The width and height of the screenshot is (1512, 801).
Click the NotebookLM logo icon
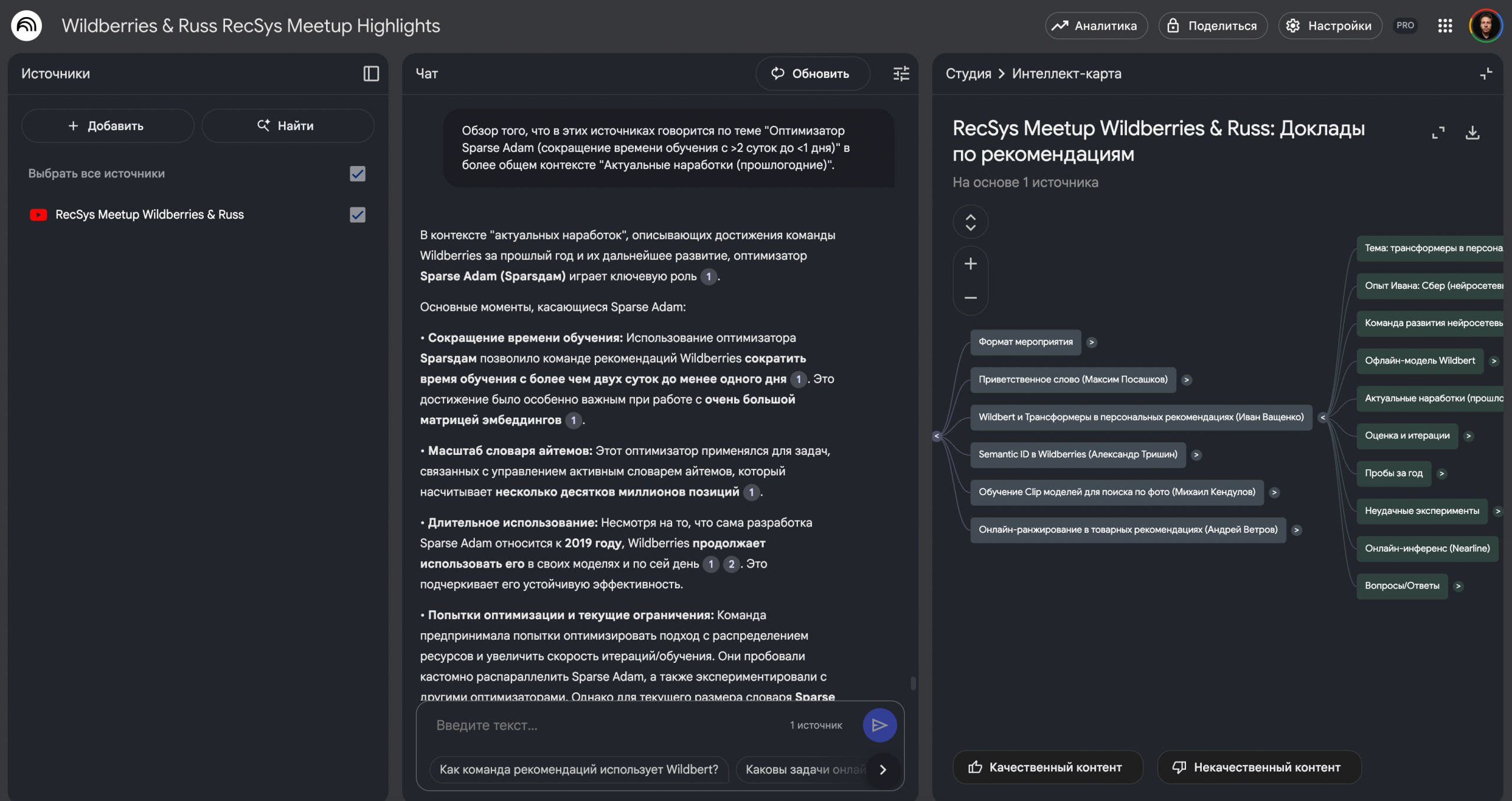(x=27, y=25)
